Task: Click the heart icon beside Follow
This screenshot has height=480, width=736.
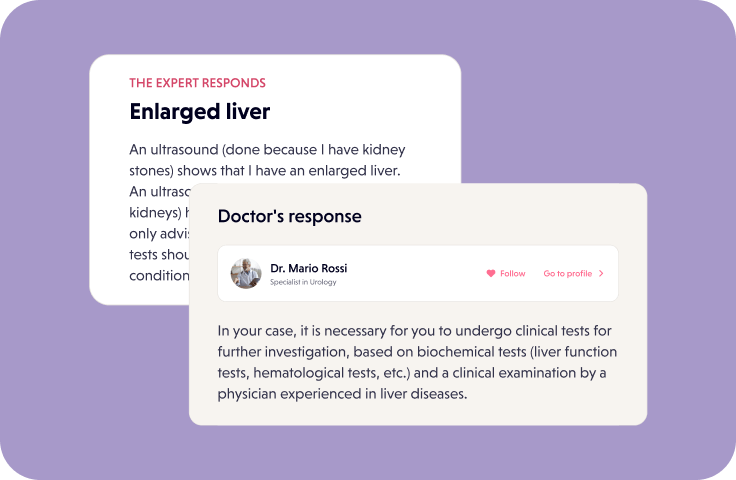Action: pyautogui.click(x=490, y=273)
